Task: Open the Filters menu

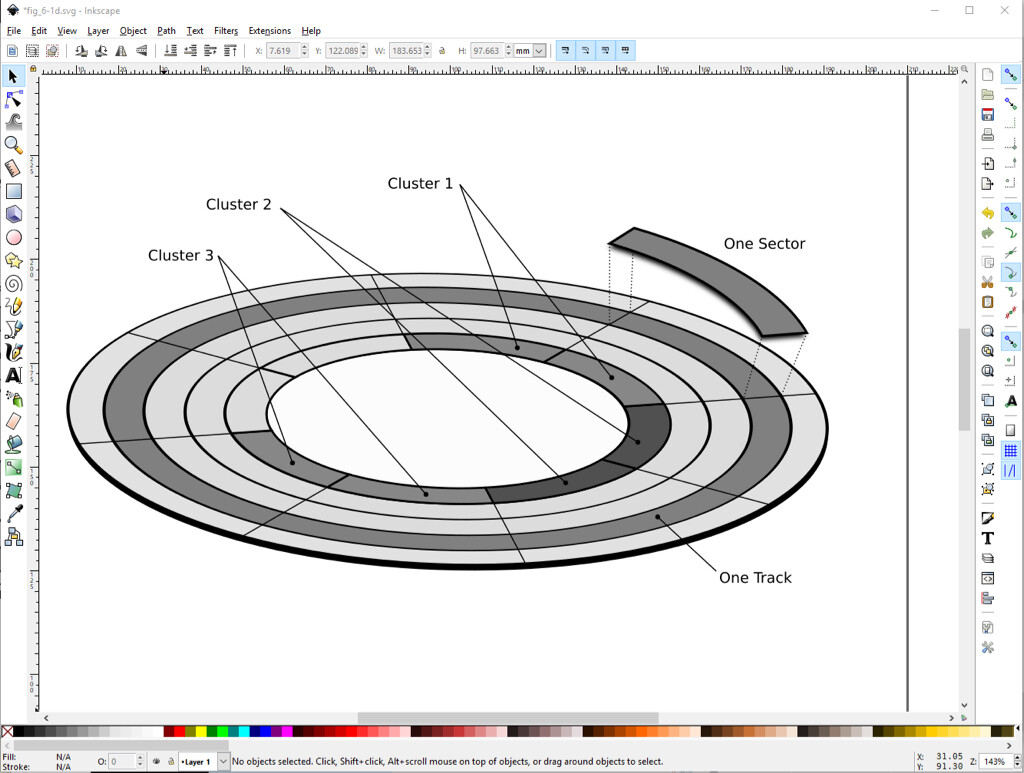Action: (x=226, y=31)
